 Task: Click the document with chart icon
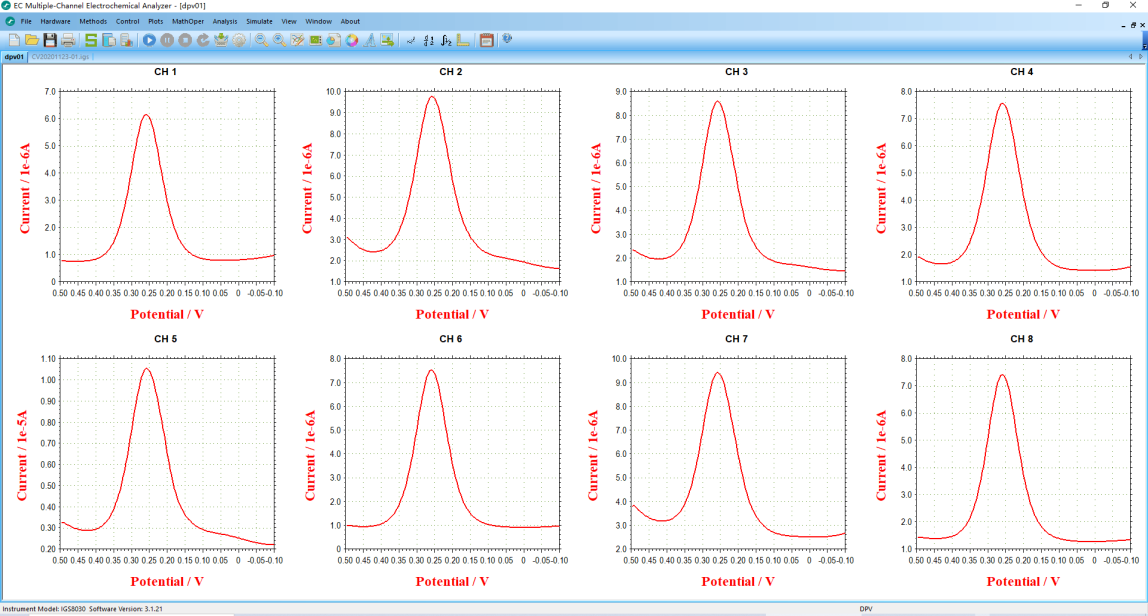126,40
